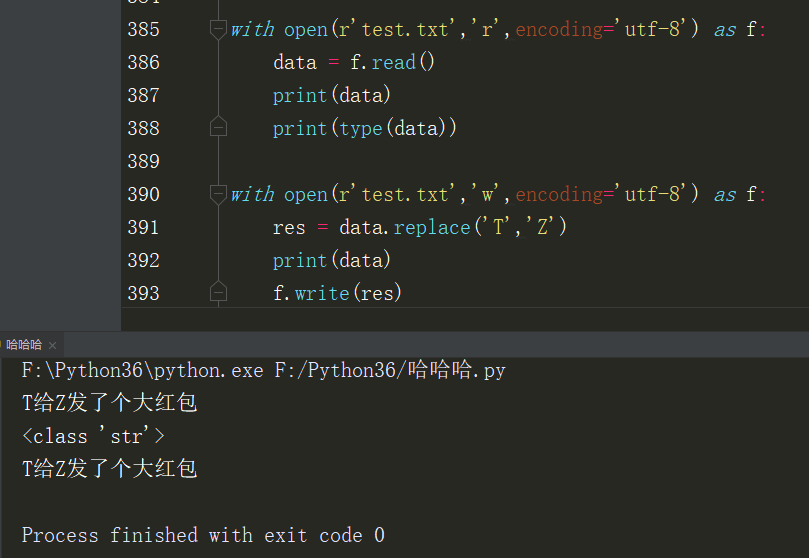Click the python.exe command line output
The height and width of the screenshot is (558, 809).
[x=263, y=371]
